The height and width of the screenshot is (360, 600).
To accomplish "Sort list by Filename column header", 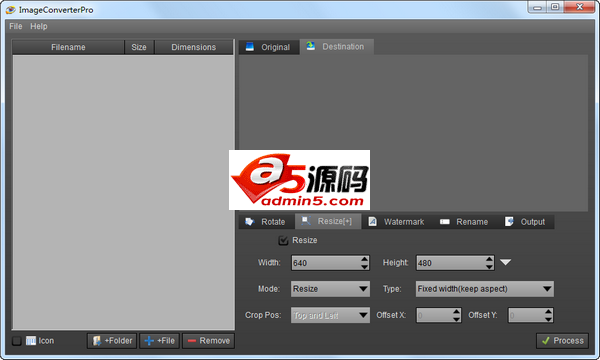I will [68, 47].
